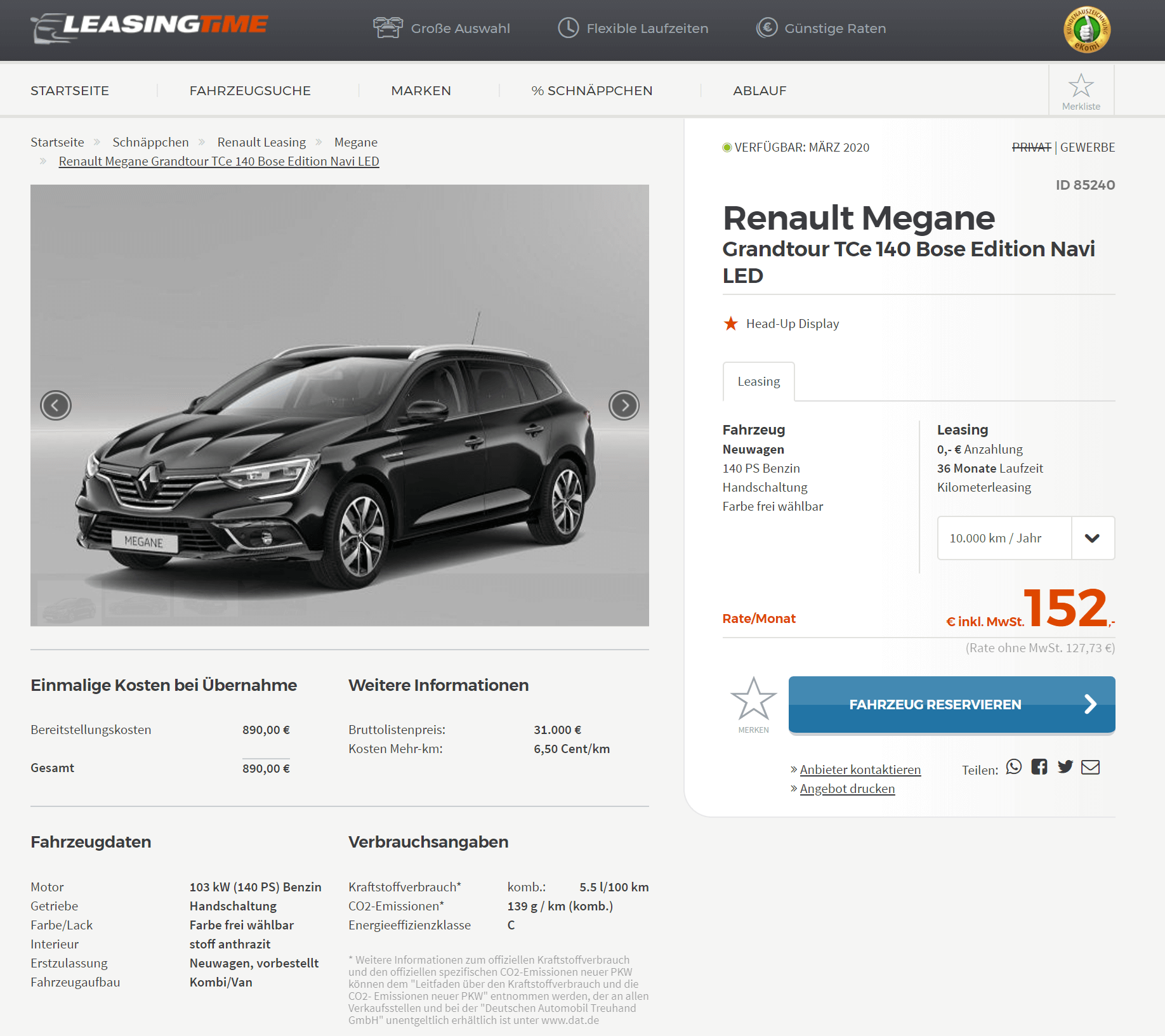Viewport: 1165px width, 1036px height.
Task: Click the 5.5 l/100 km value
Action: (614, 887)
